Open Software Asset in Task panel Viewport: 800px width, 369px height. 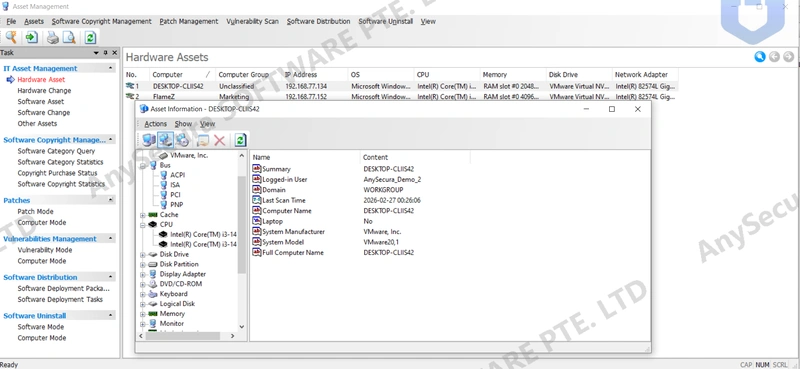[x=41, y=102]
